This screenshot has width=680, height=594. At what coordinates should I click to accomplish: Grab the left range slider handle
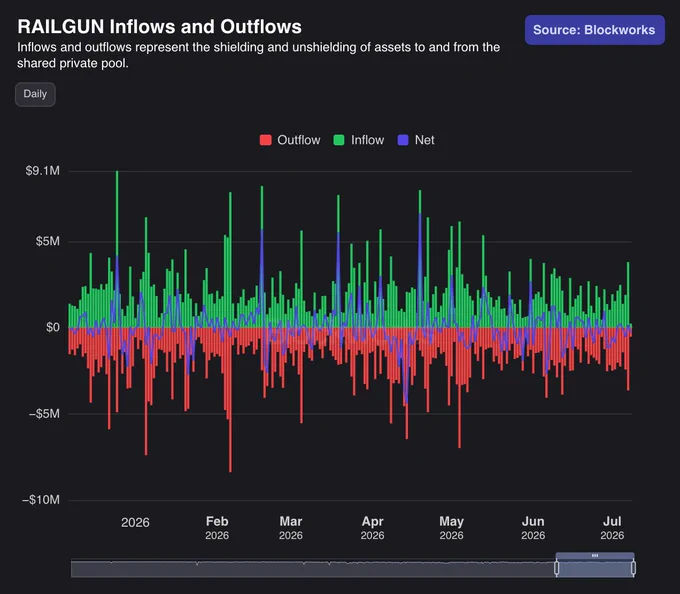point(556,568)
